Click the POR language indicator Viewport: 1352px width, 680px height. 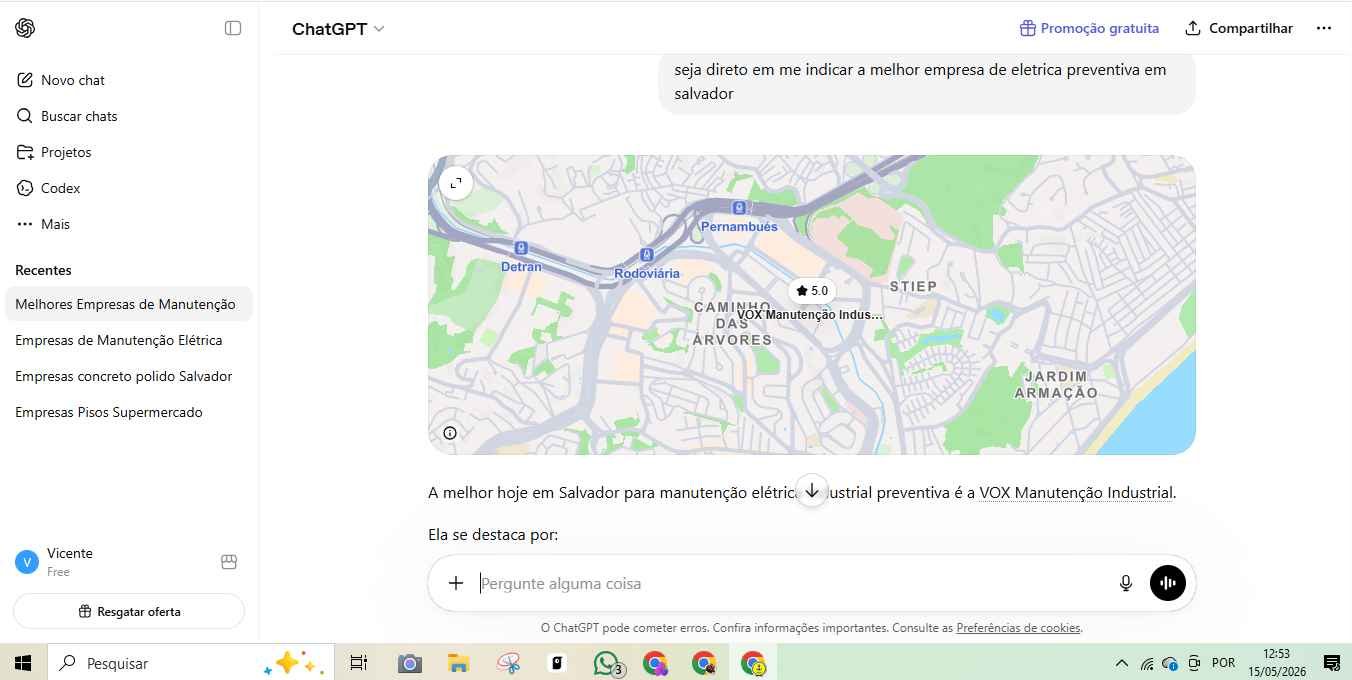coord(1223,663)
